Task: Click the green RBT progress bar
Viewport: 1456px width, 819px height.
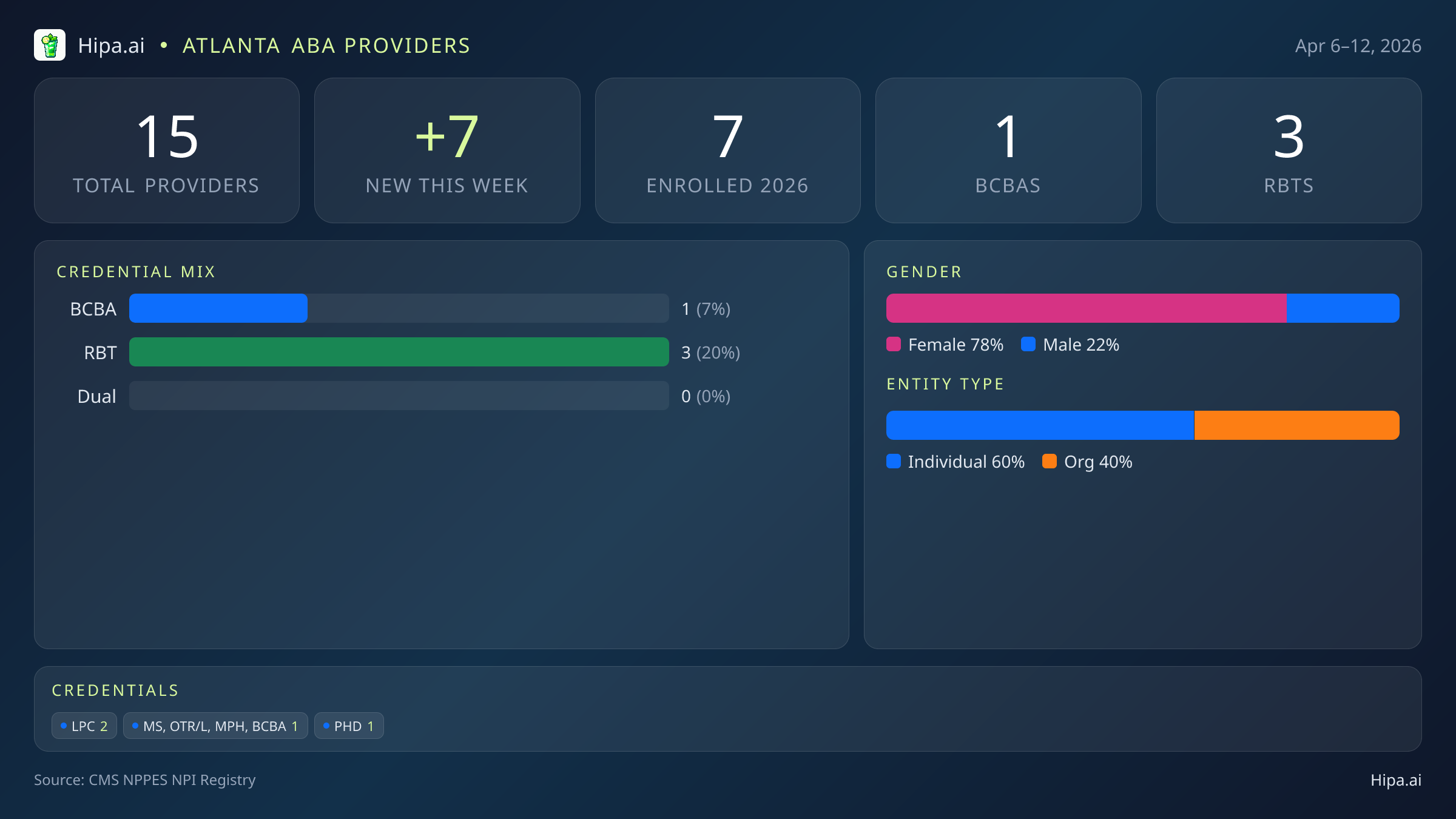Action: click(x=398, y=352)
